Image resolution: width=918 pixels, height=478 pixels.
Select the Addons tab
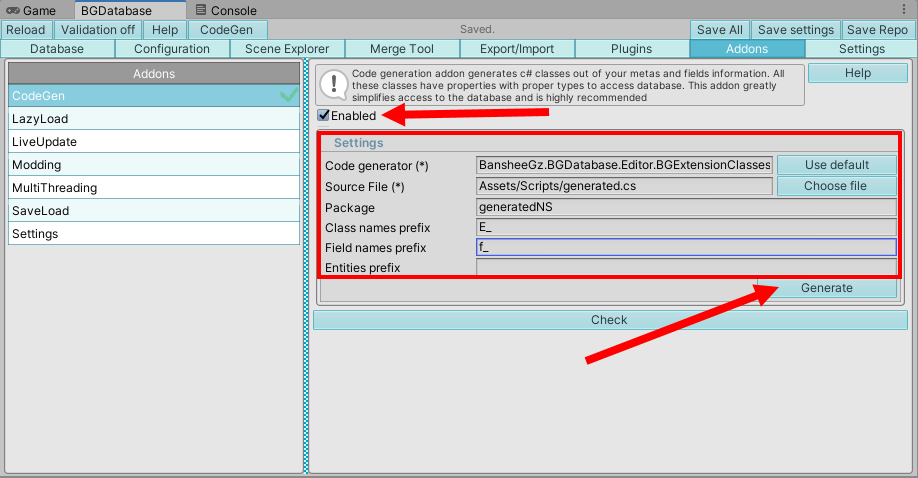(747, 49)
